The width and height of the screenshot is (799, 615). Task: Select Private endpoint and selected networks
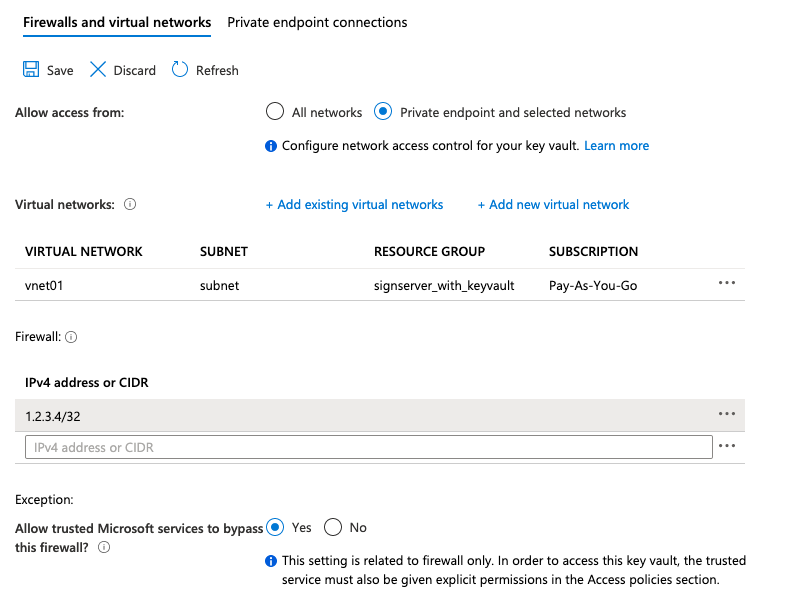[x=383, y=112]
